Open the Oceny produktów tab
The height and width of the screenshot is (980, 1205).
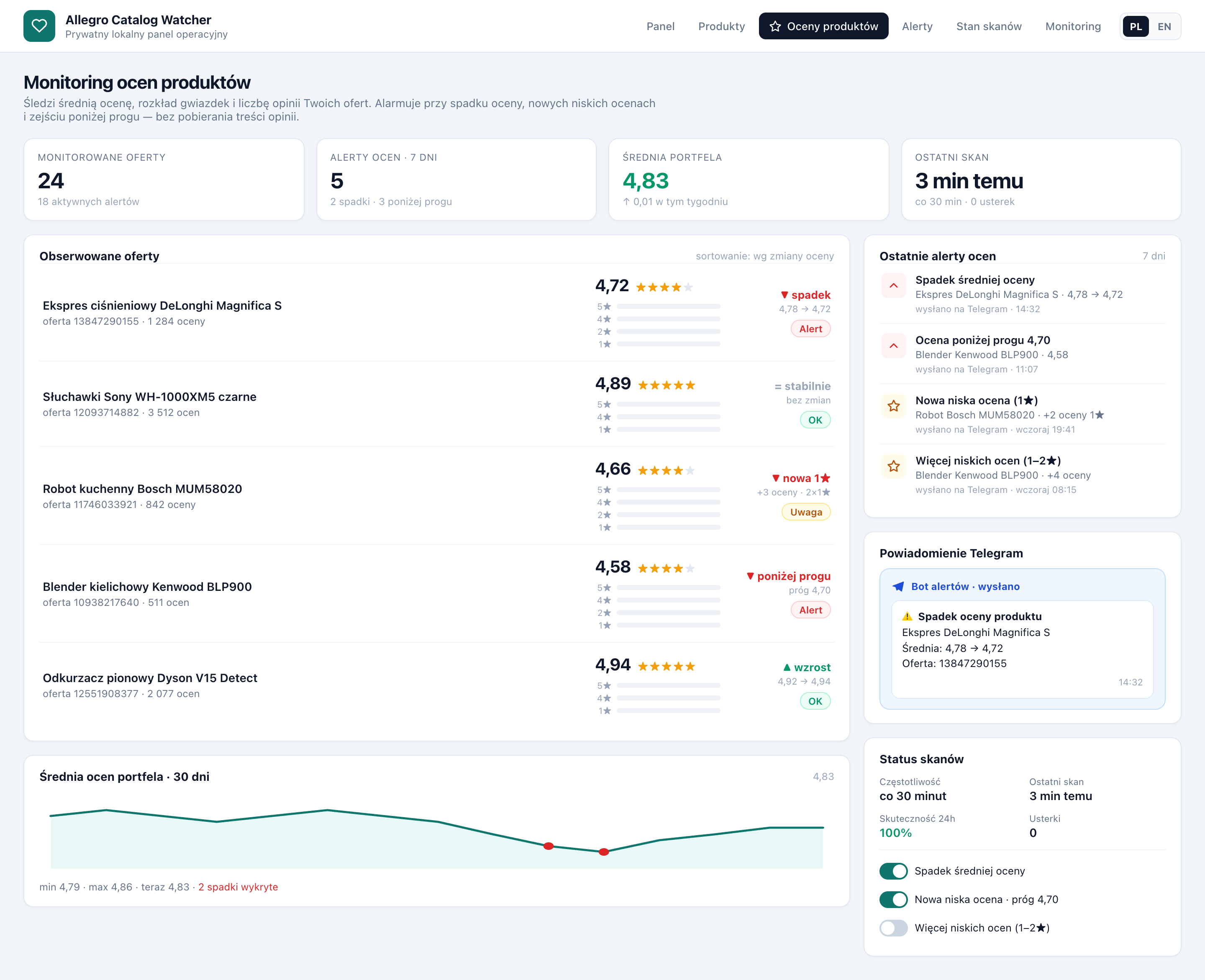pyautogui.click(x=823, y=26)
